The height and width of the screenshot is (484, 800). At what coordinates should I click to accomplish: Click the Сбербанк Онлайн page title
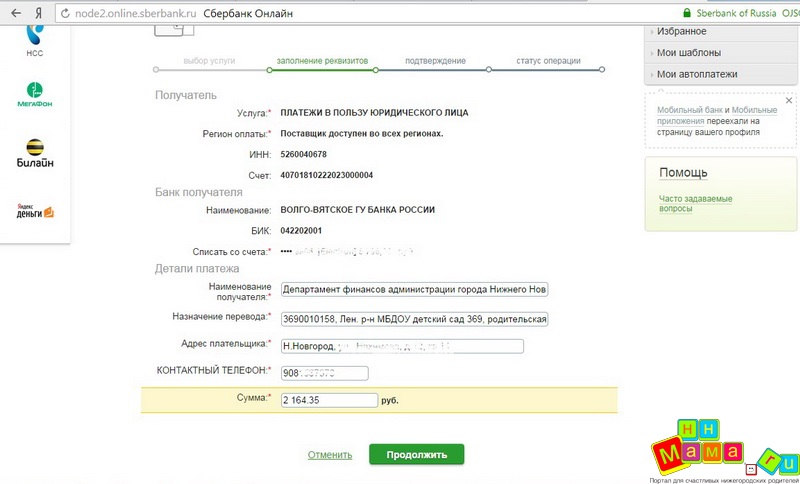tap(248, 14)
